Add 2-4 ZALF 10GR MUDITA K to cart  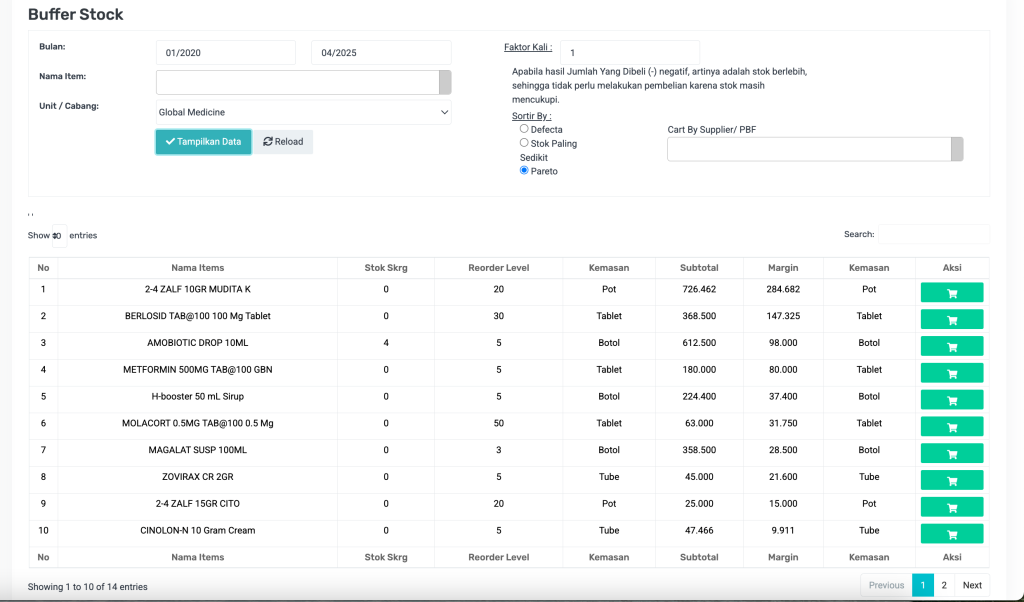(x=951, y=292)
